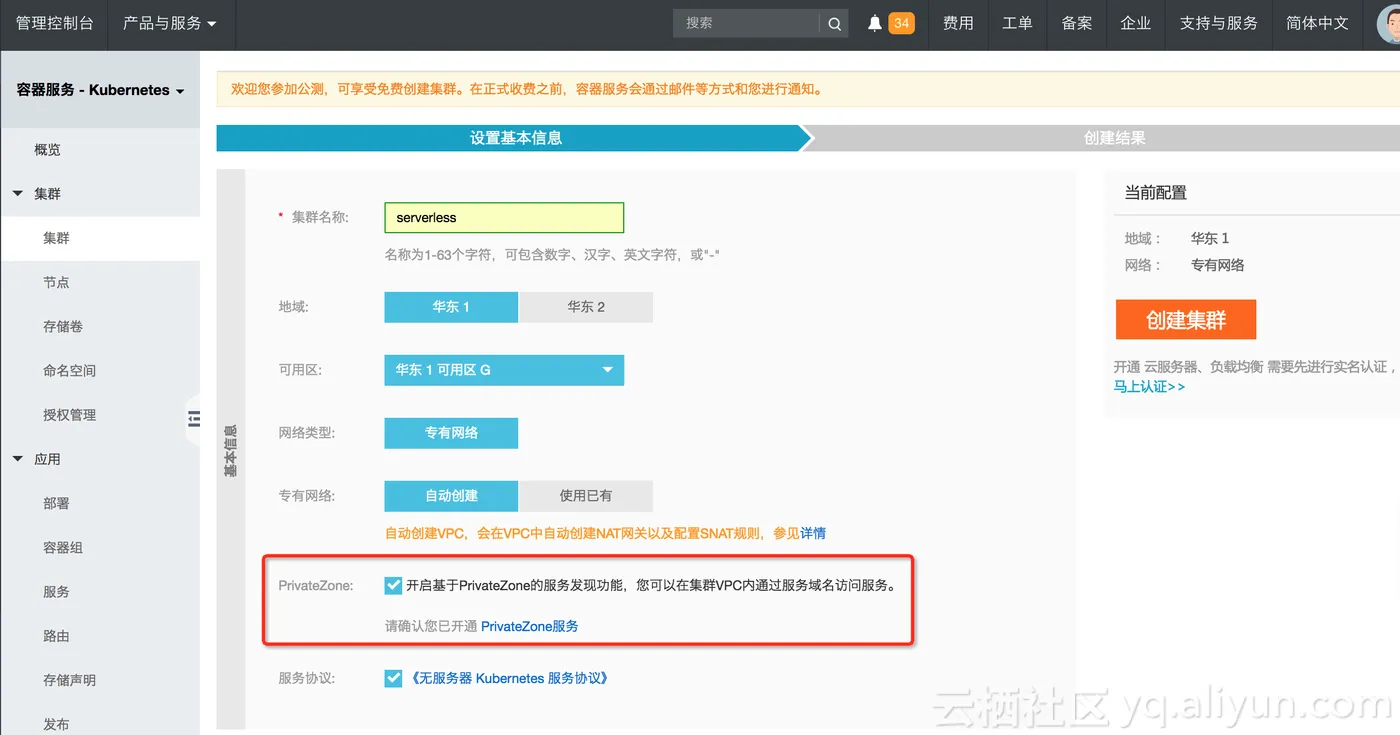Click the 创建集群 button
The image size is (1400, 735).
coord(1186,320)
